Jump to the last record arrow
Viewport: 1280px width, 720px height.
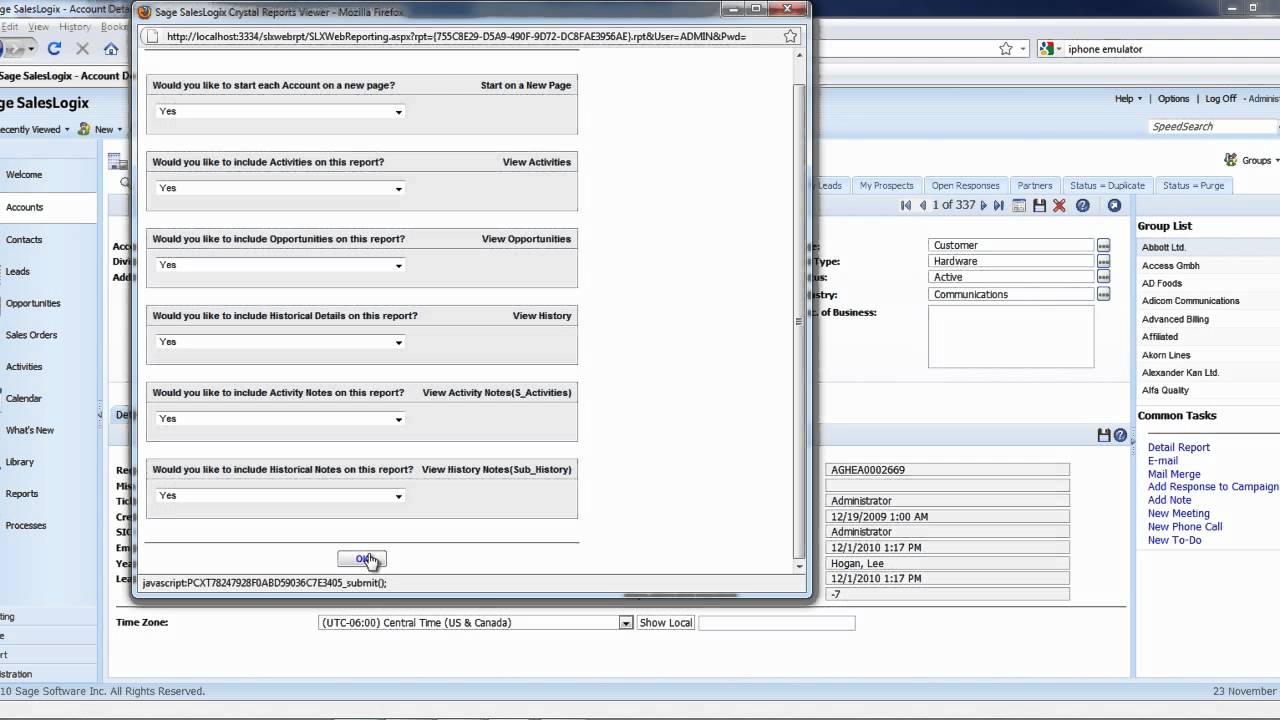(999, 205)
